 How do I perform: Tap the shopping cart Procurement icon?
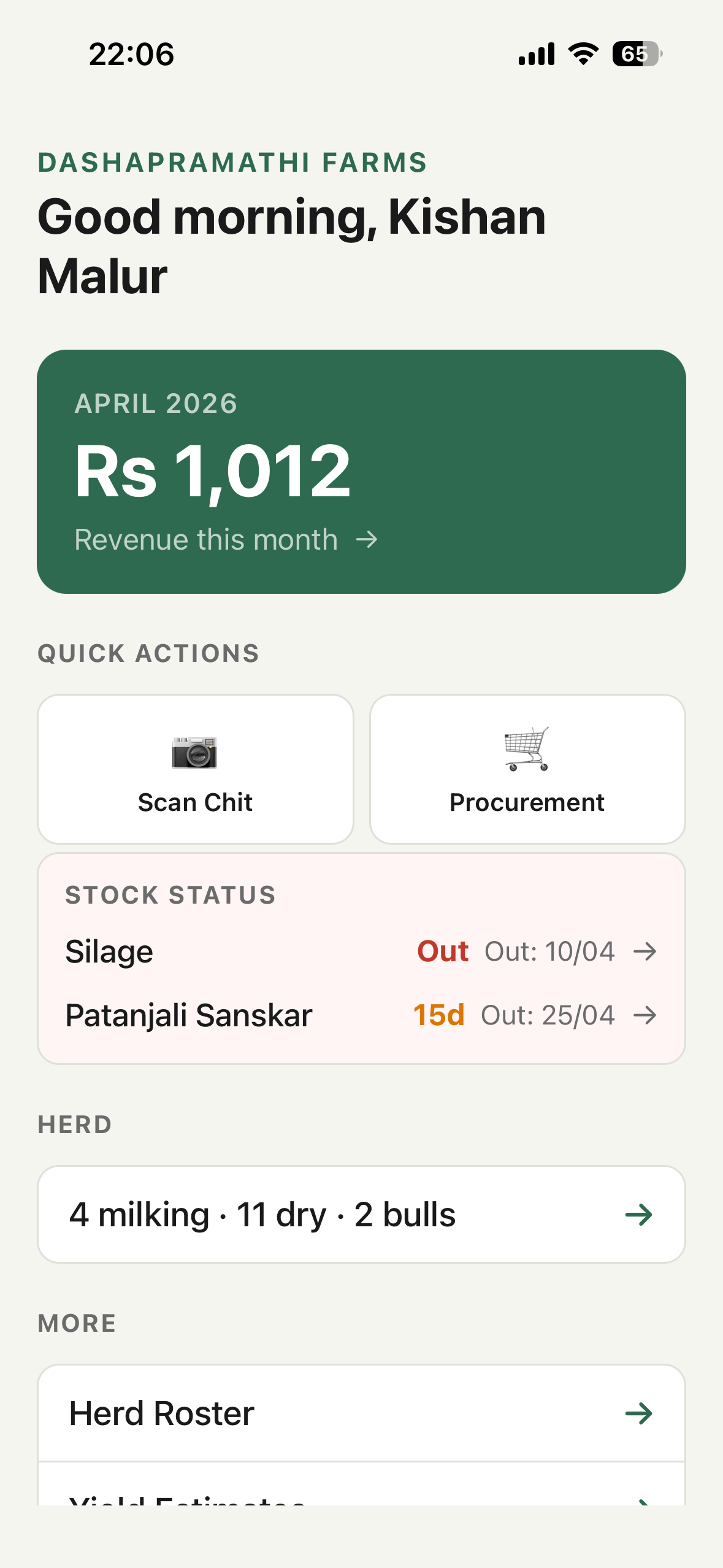tap(526, 749)
